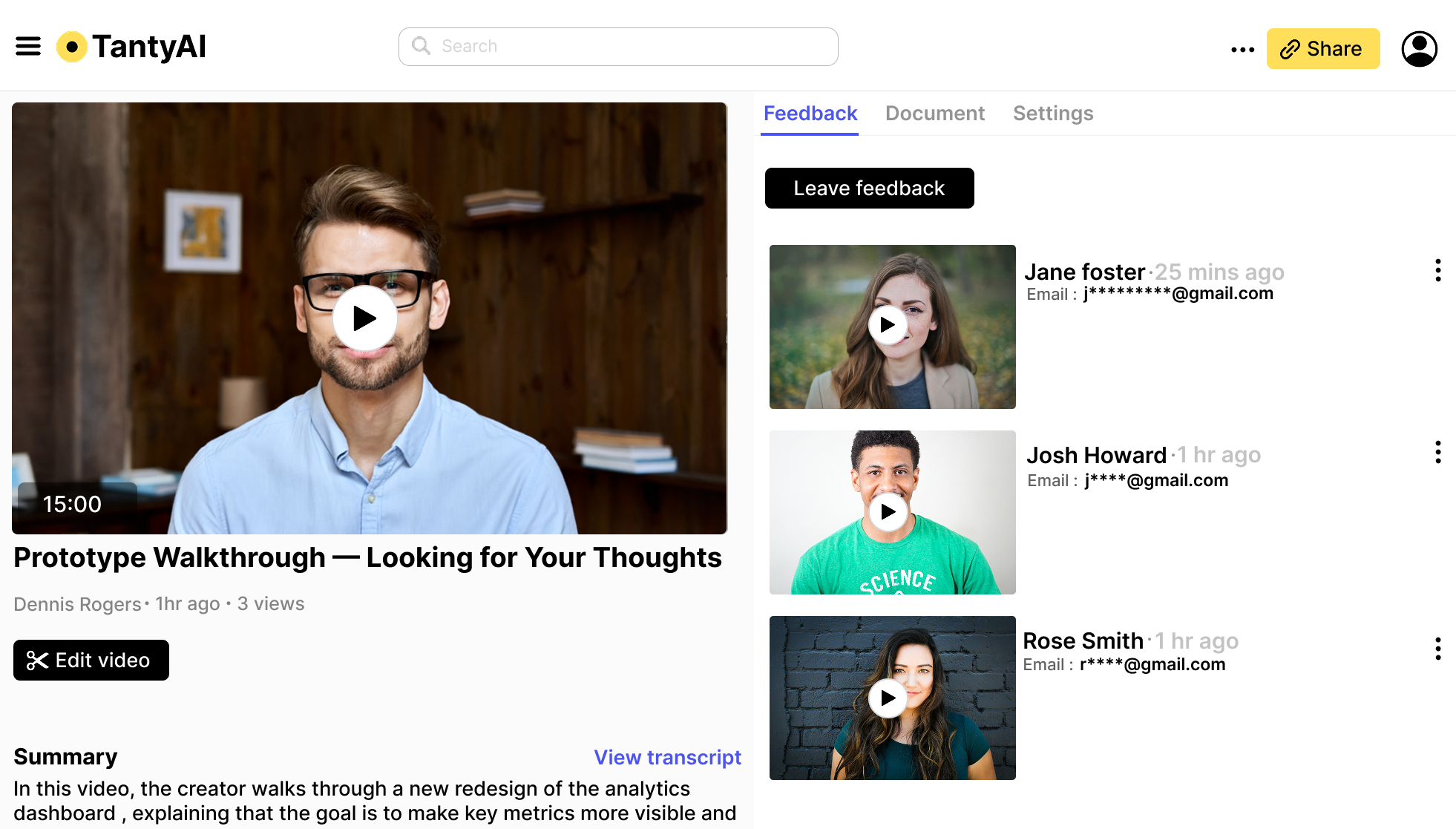Play Josh Howard's feedback video

pyautogui.click(x=888, y=511)
